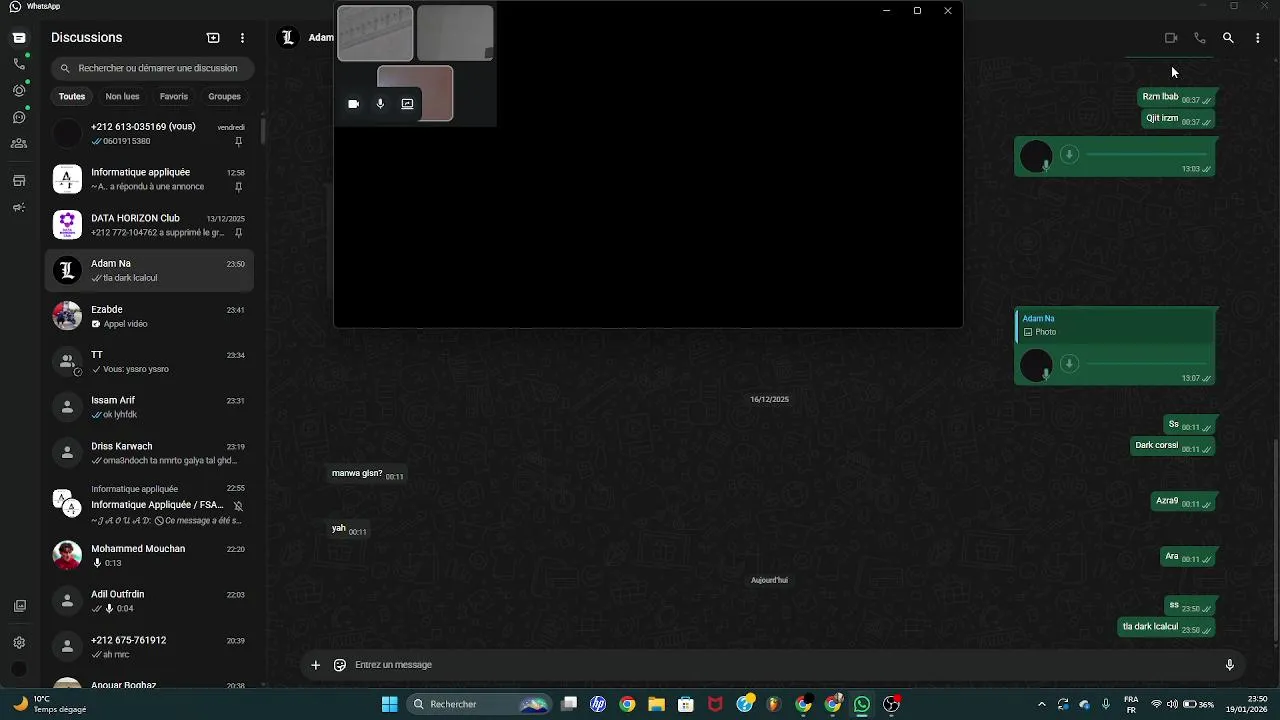The height and width of the screenshot is (720, 1280).
Task: Click the quoted Adam Na Photo reply
Action: pos(1115,325)
